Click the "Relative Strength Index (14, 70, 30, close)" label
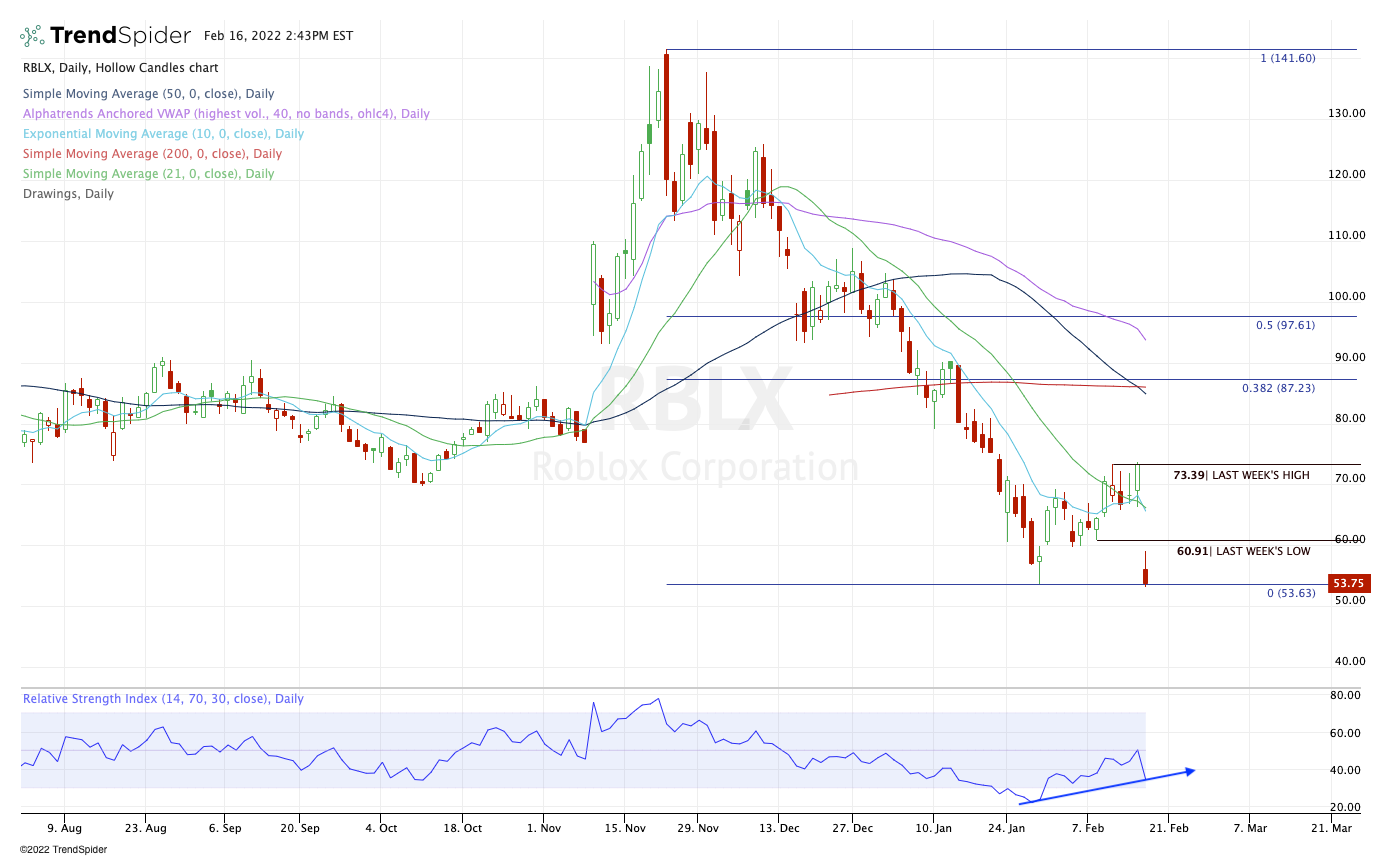Screen dimensions: 1391x859 (x=163, y=699)
